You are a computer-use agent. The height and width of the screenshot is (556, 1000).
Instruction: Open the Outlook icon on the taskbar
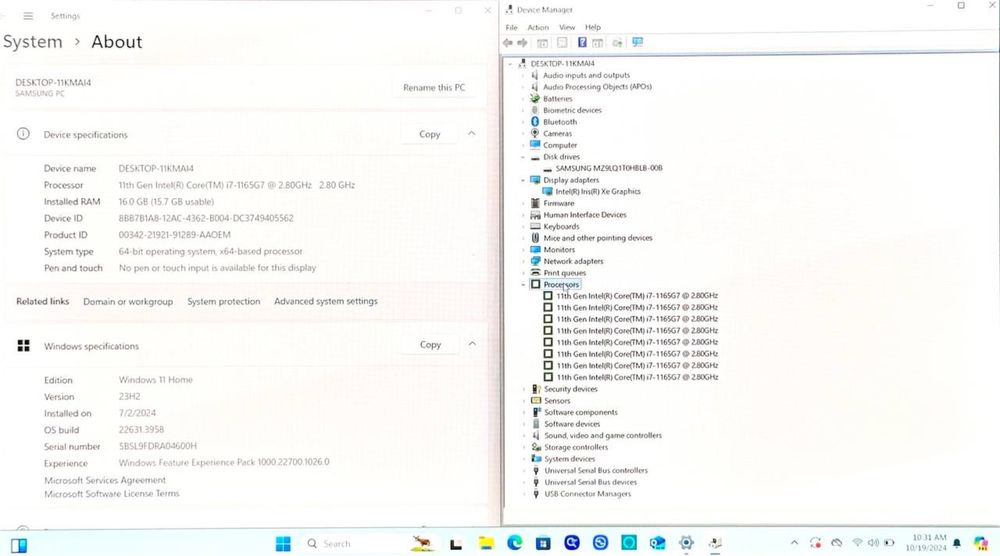point(658,543)
